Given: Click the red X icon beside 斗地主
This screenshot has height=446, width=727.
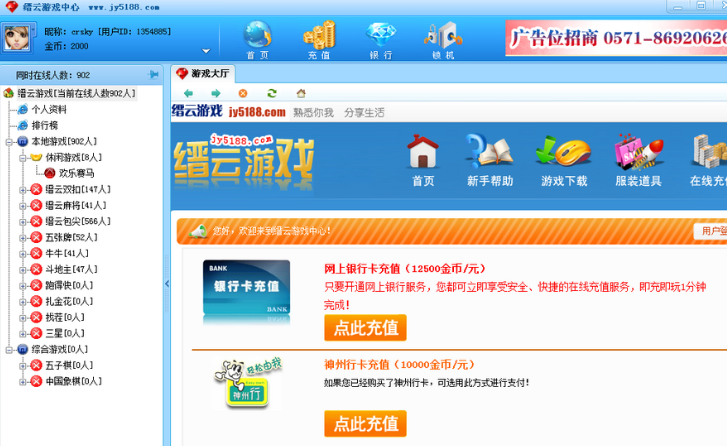Looking at the screenshot, I should 36,269.
